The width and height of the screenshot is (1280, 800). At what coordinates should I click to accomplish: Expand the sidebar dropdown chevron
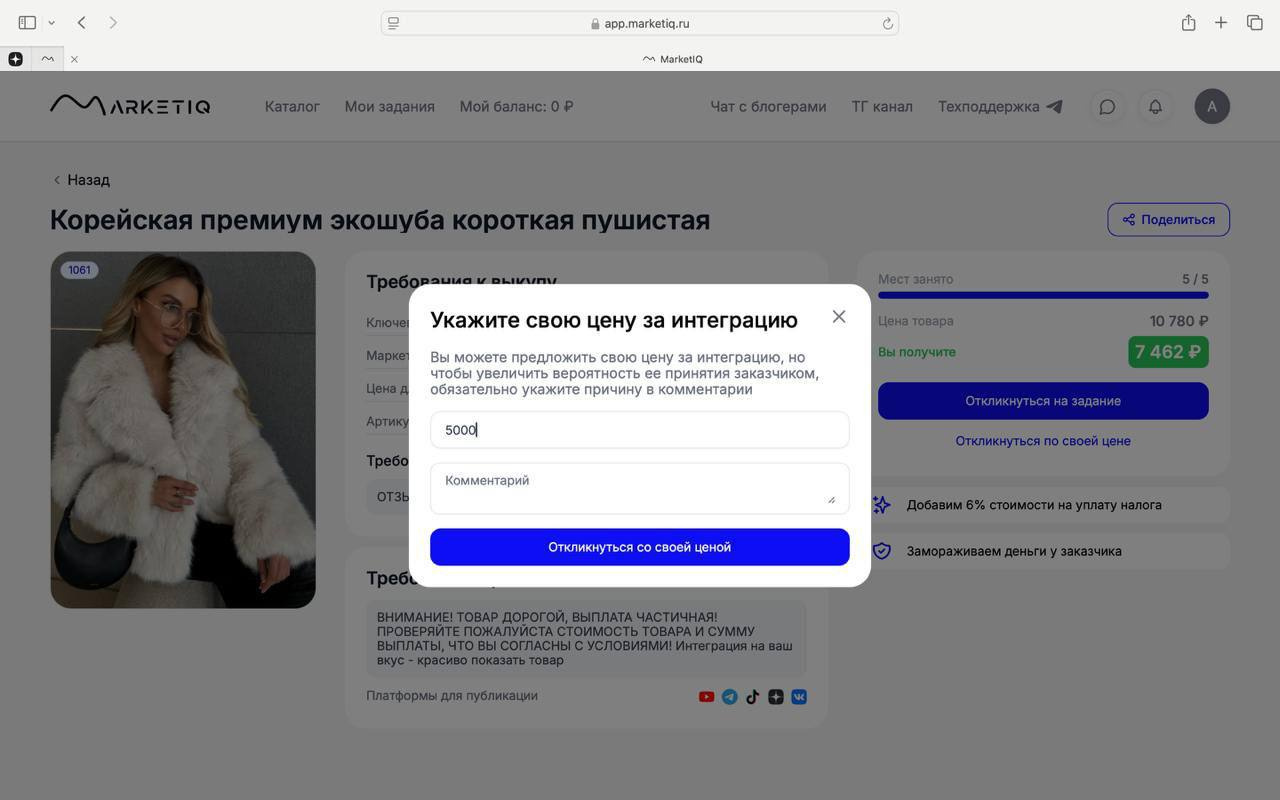(51, 22)
